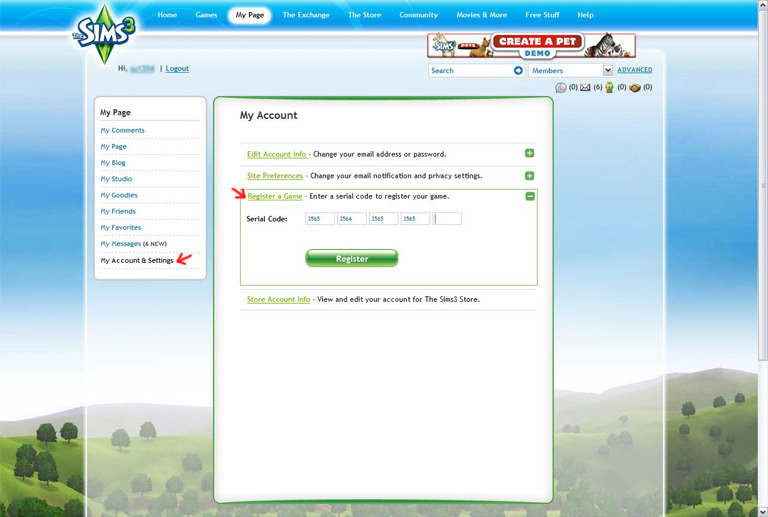Open My Page link in sidebar

coord(114,146)
